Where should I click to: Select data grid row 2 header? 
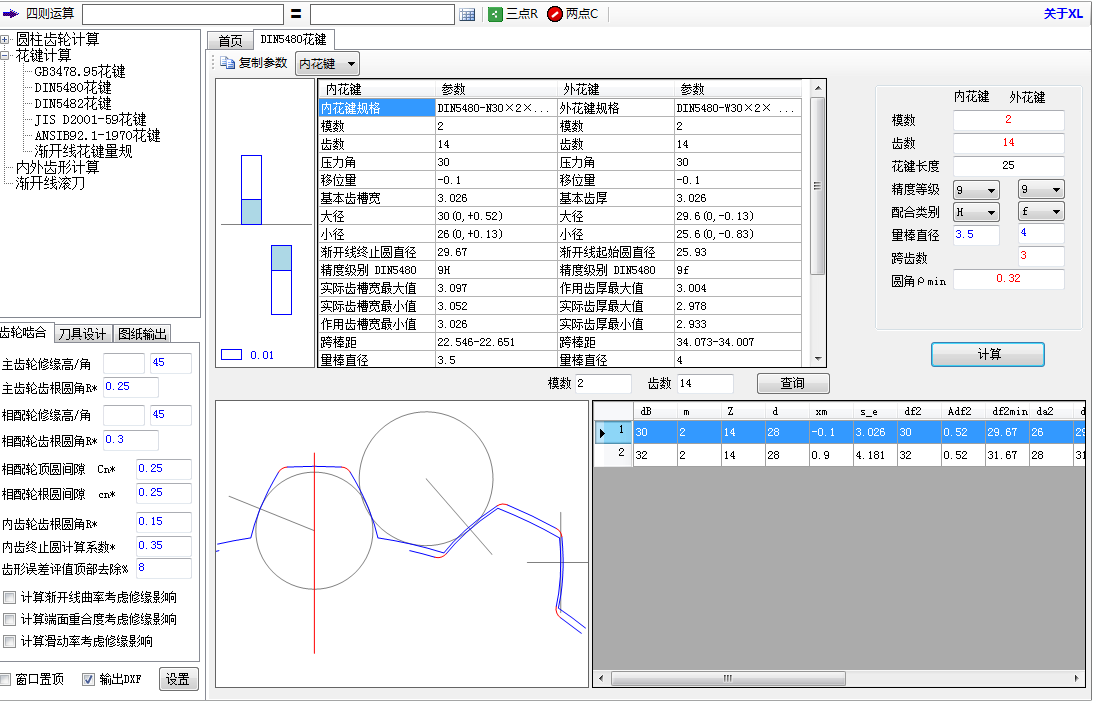(x=613, y=455)
